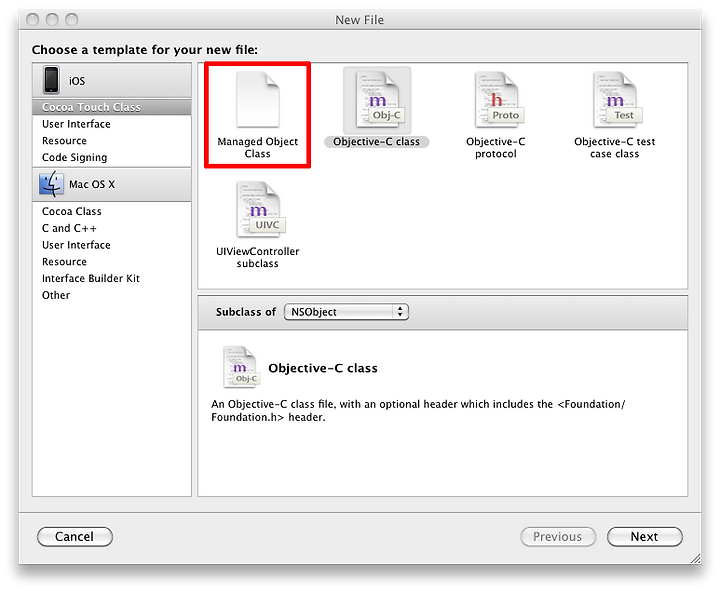Select C and C++ category
Viewport: 720px width, 592px height.
(112, 228)
